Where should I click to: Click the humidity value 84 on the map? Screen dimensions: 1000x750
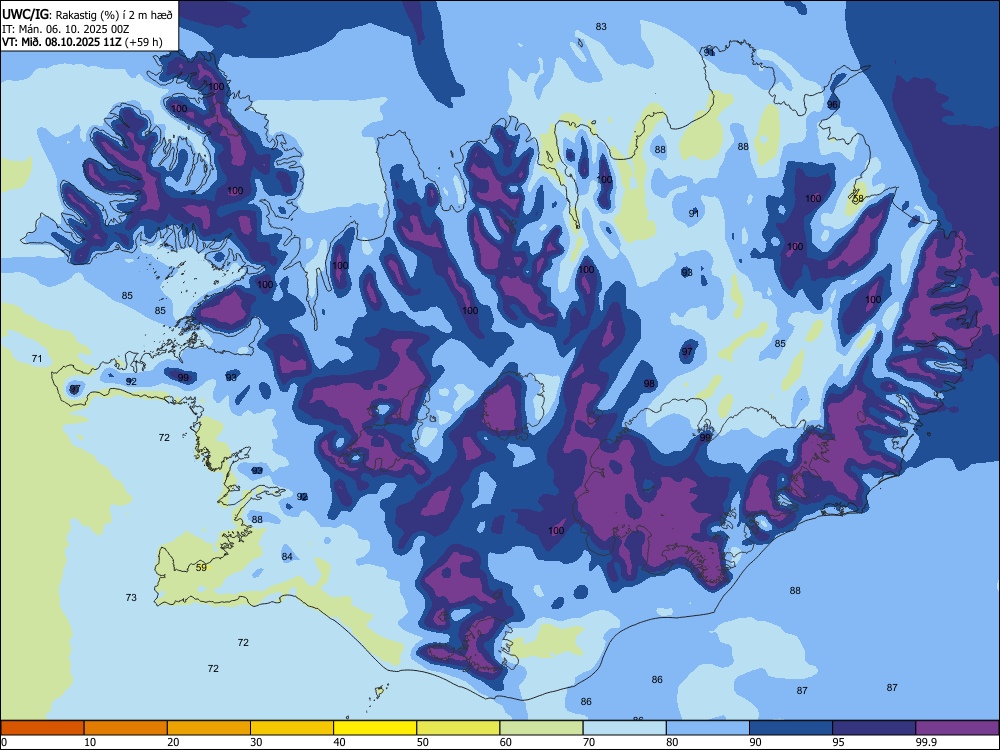coord(287,557)
